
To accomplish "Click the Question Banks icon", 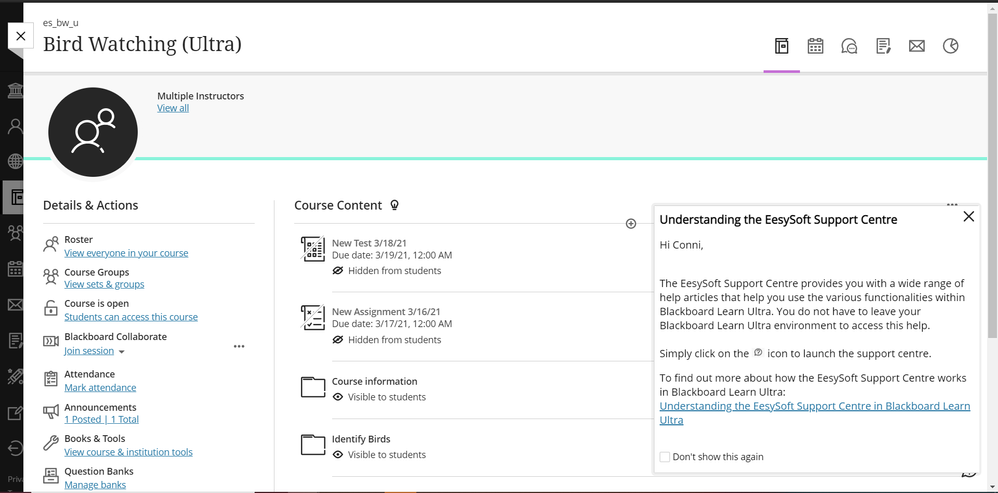I will coord(51,476).
